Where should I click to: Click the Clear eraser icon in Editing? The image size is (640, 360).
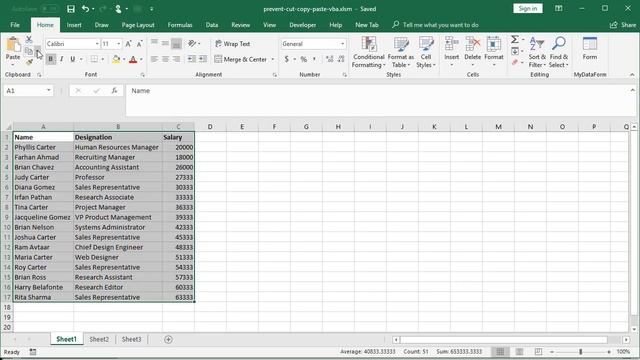(x=515, y=62)
